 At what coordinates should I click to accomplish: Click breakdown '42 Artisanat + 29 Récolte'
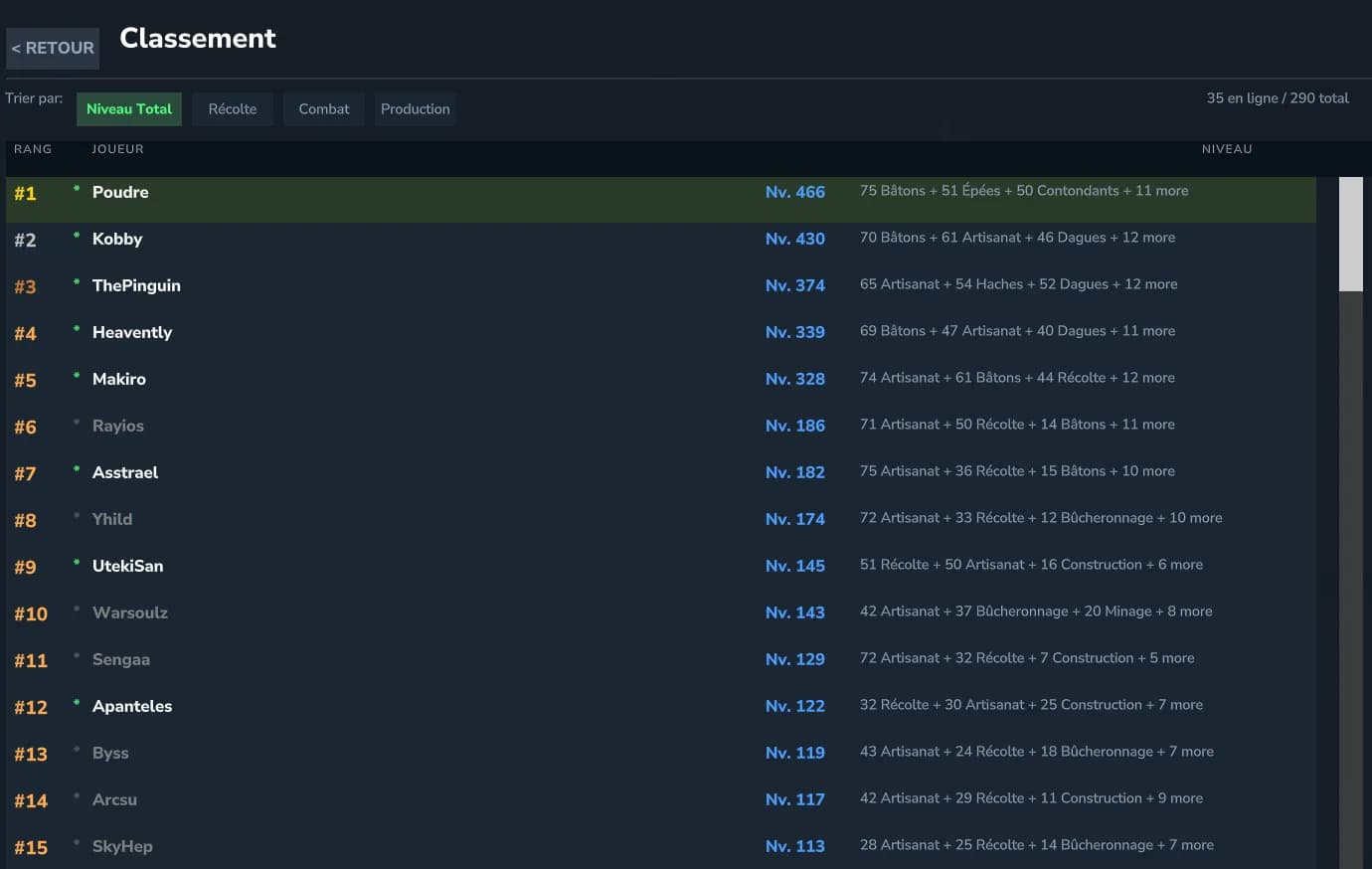1031,798
